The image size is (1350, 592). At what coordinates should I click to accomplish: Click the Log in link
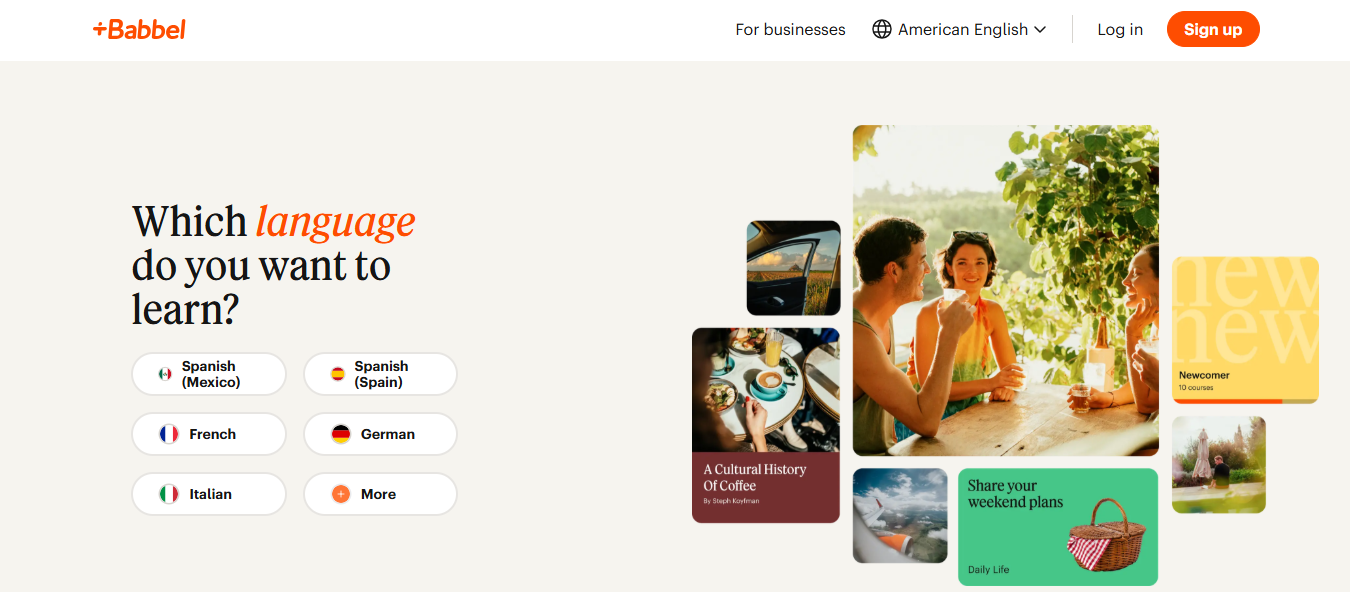[x=1120, y=29]
